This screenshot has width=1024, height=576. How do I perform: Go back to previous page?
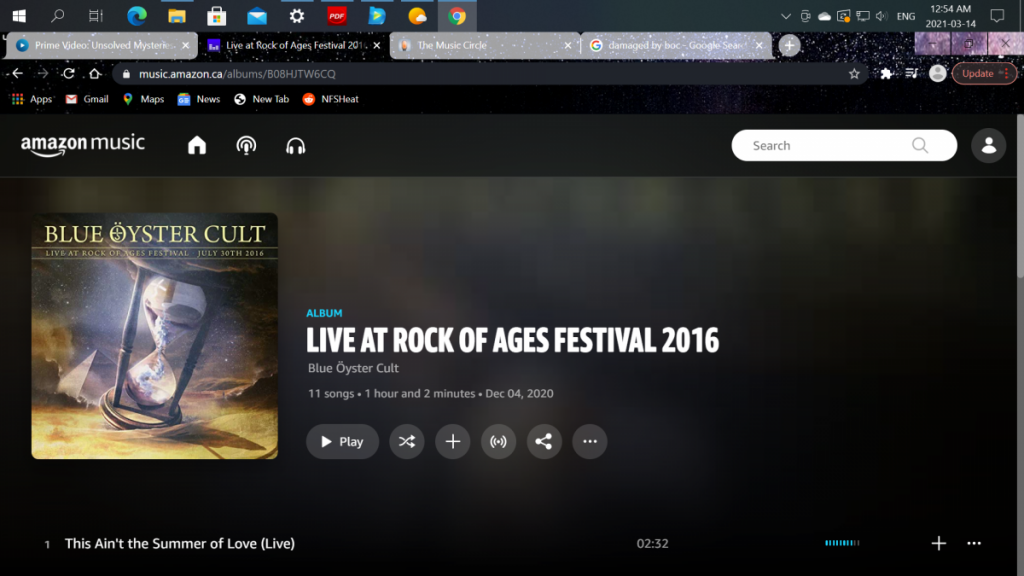(18, 74)
